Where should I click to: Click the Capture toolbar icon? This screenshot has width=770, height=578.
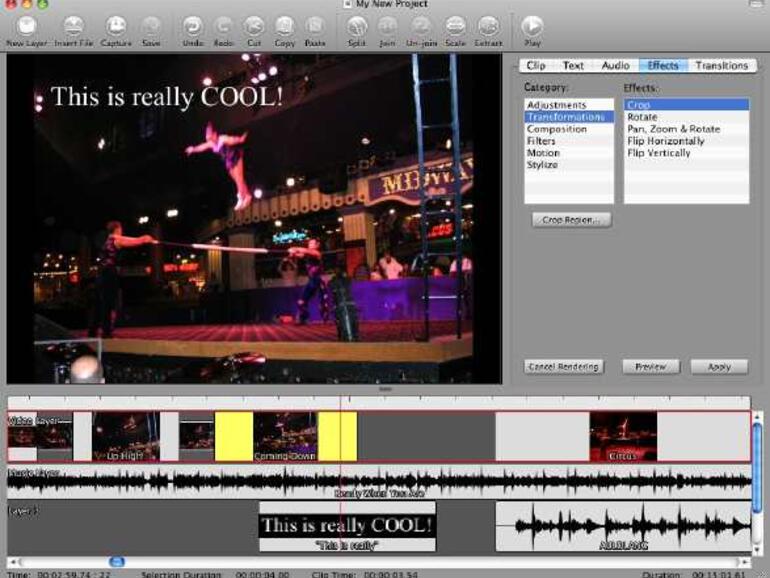tap(116, 27)
